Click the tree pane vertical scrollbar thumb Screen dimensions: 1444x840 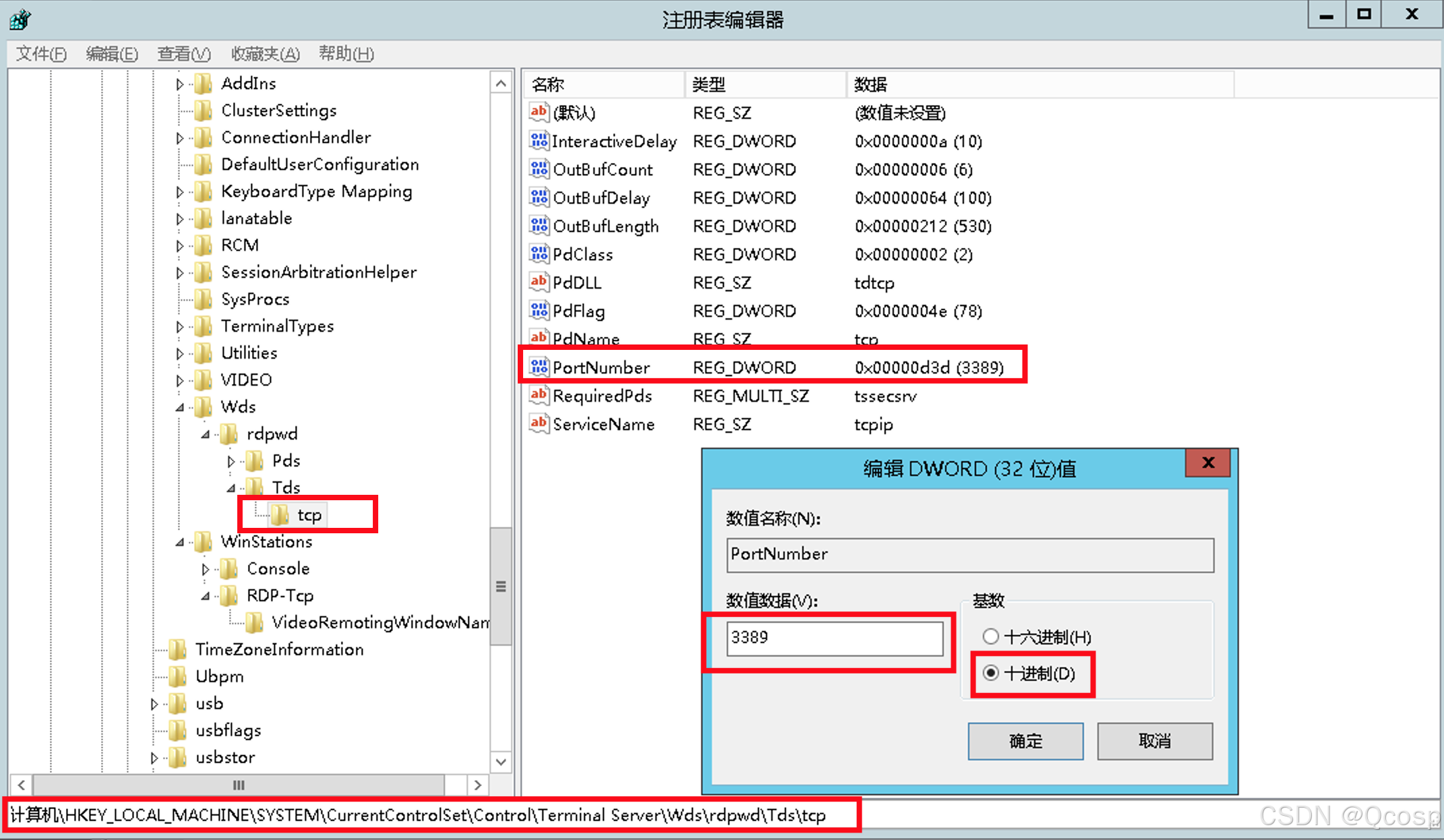pos(501,587)
